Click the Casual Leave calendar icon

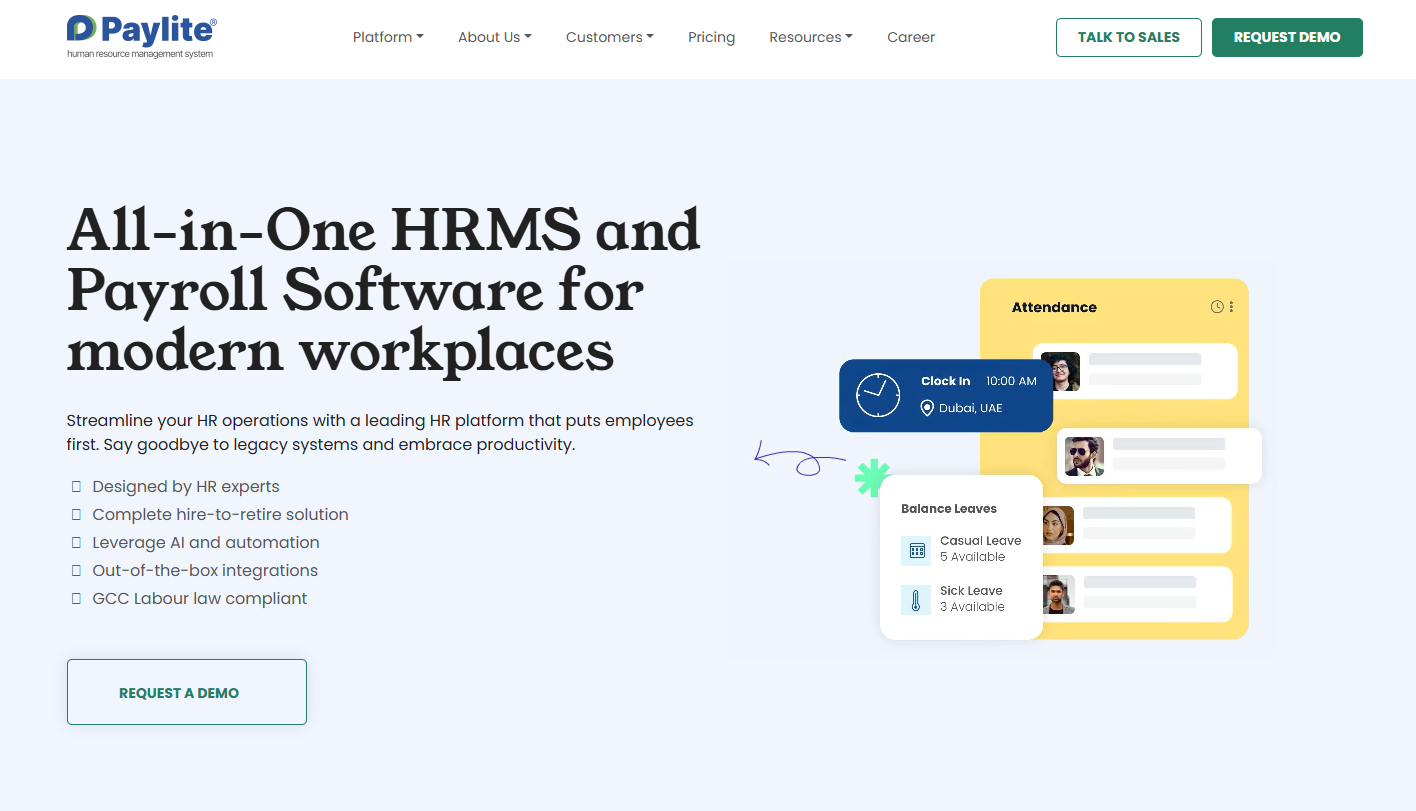pos(916,550)
